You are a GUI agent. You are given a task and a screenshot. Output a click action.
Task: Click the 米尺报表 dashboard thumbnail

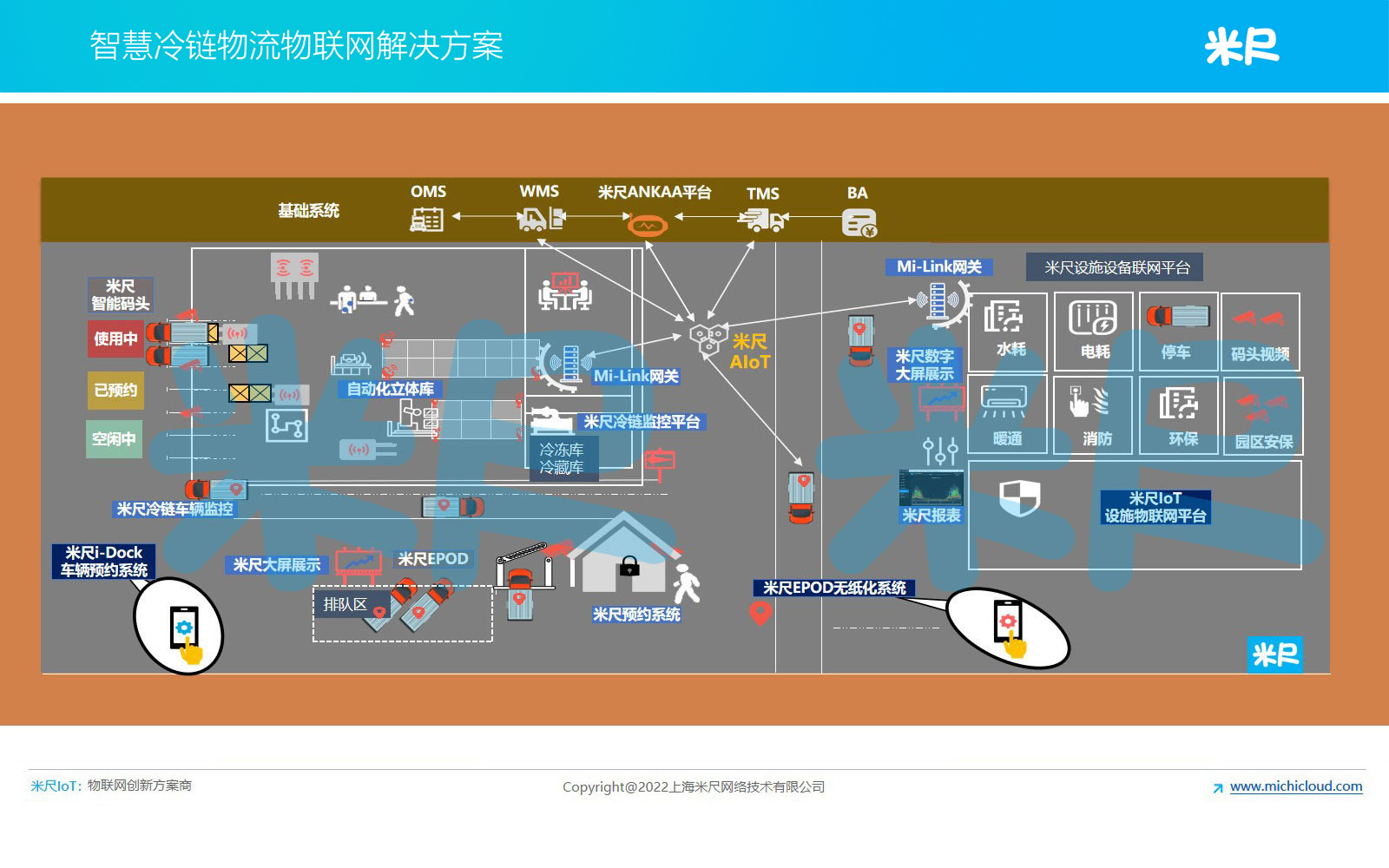[x=931, y=489]
